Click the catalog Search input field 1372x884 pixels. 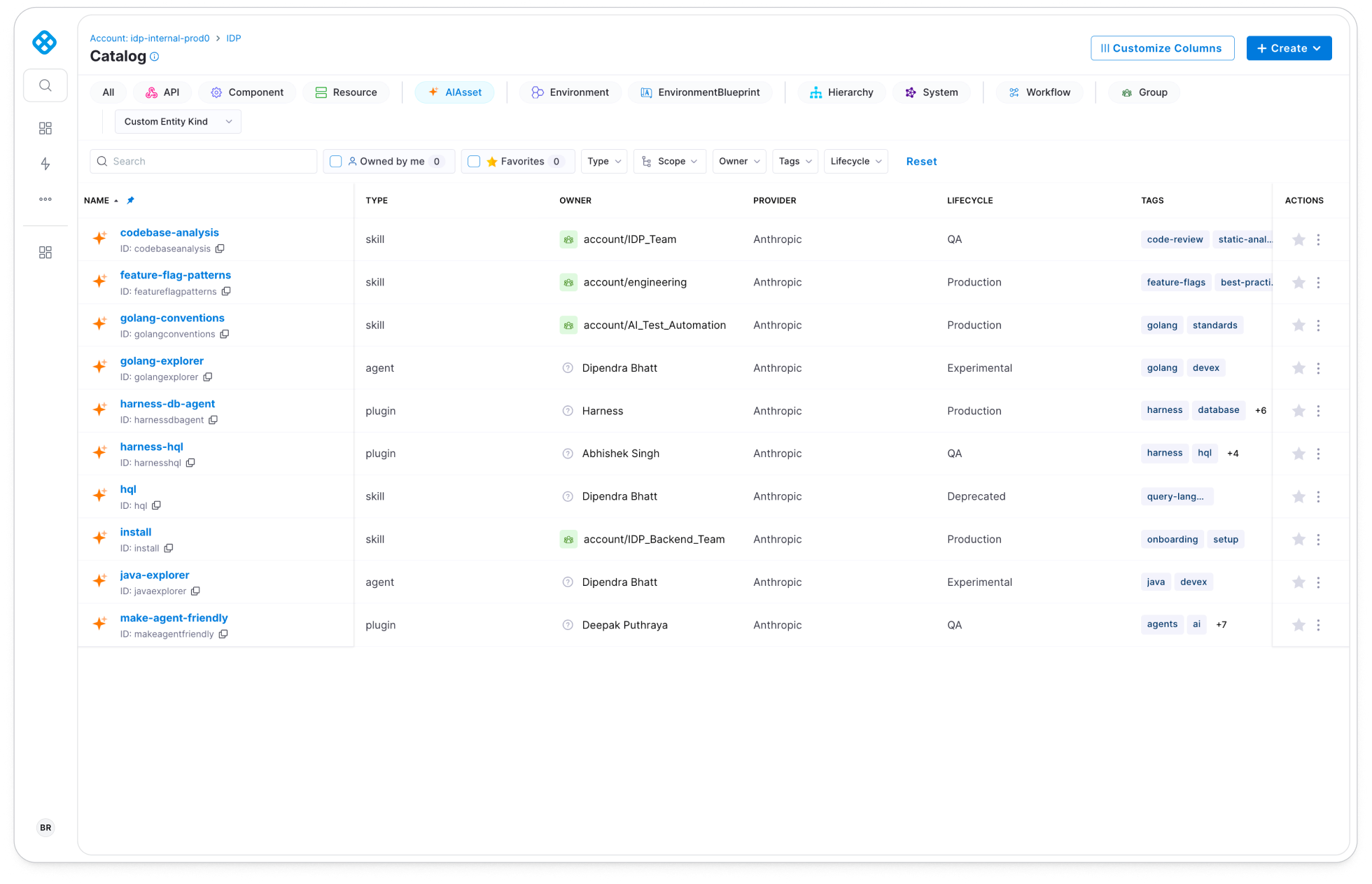point(203,162)
